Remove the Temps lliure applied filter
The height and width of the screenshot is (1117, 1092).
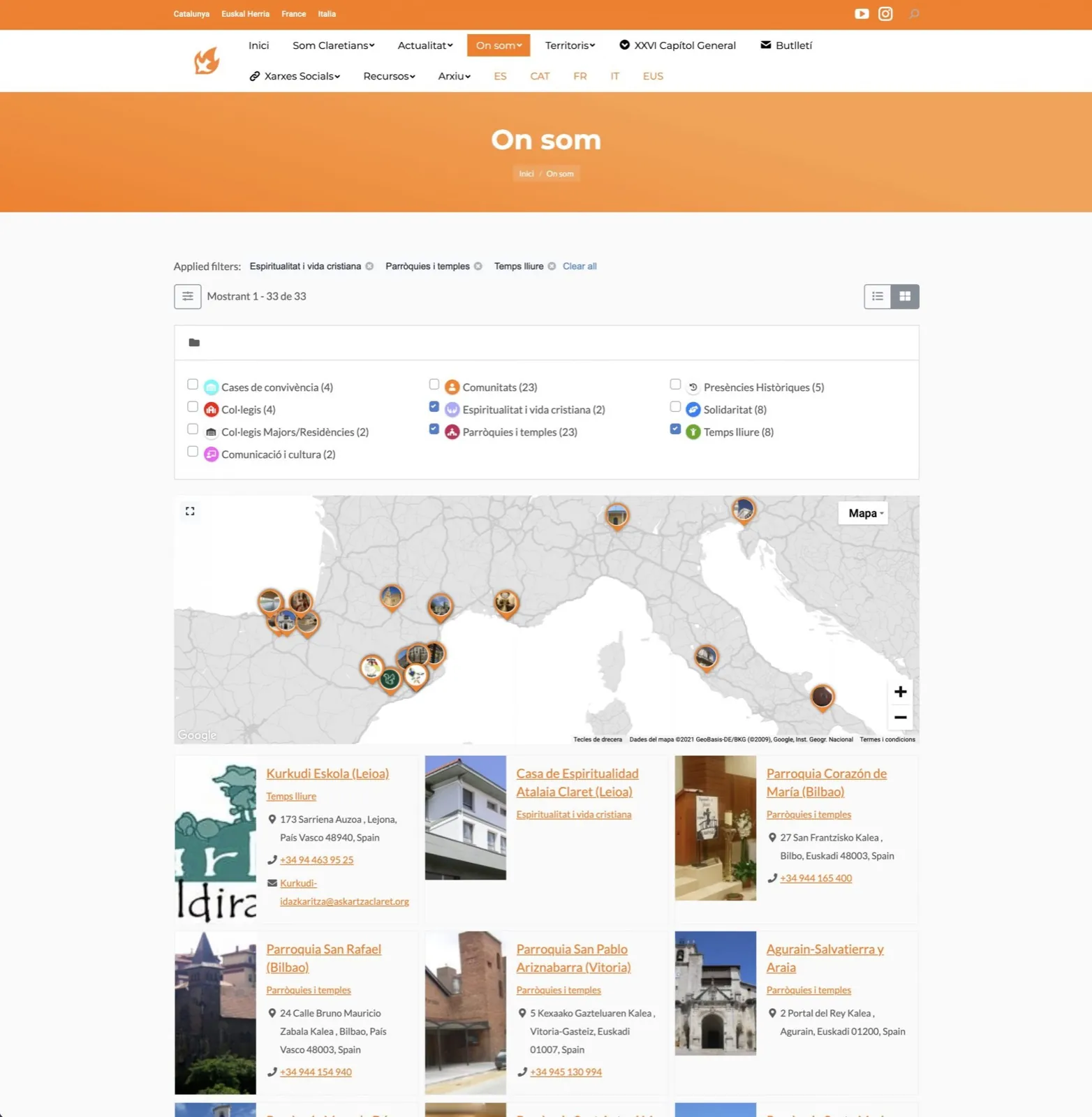(x=552, y=267)
